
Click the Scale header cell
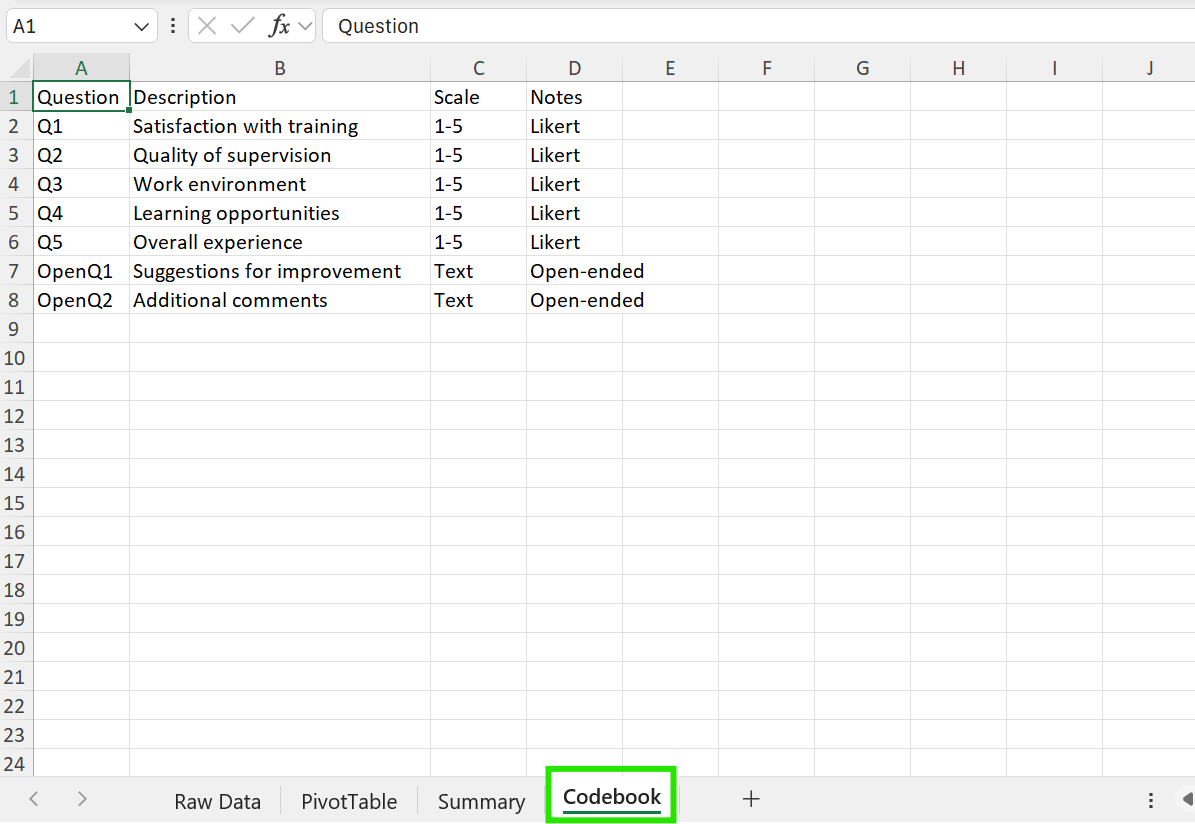[479, 97]
